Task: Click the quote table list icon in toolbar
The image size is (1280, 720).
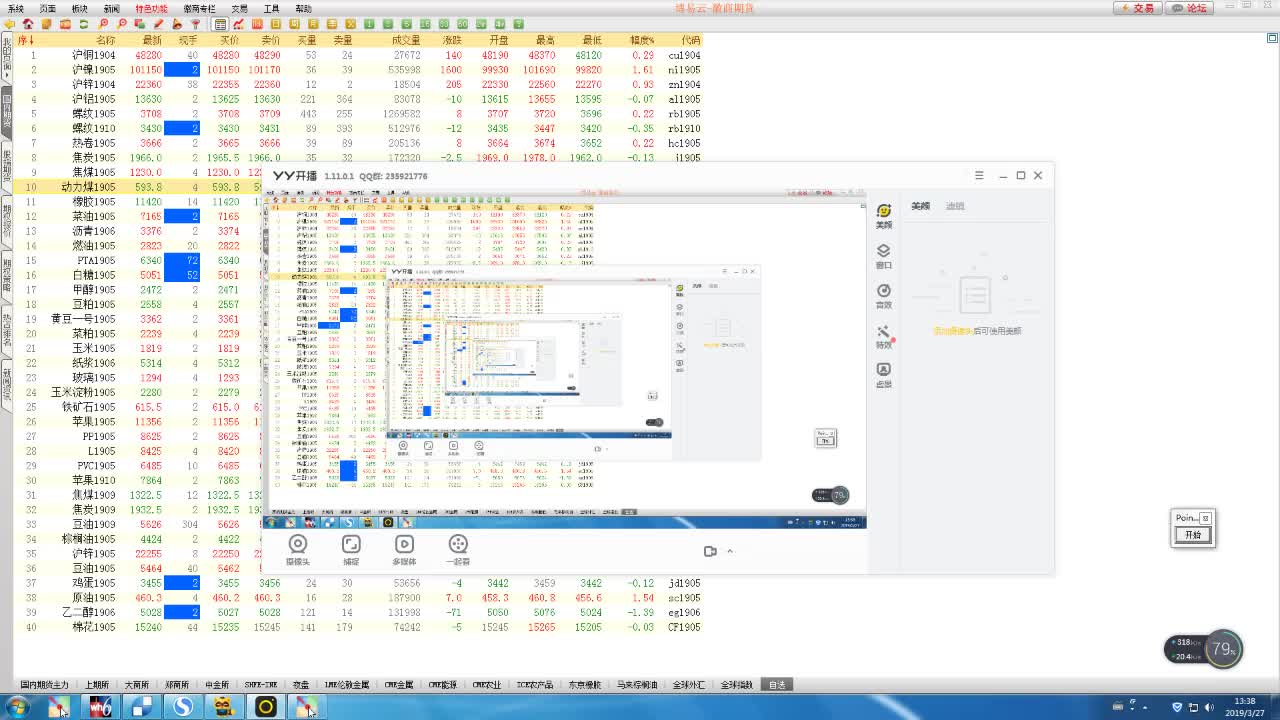Action: pos(221,24)
